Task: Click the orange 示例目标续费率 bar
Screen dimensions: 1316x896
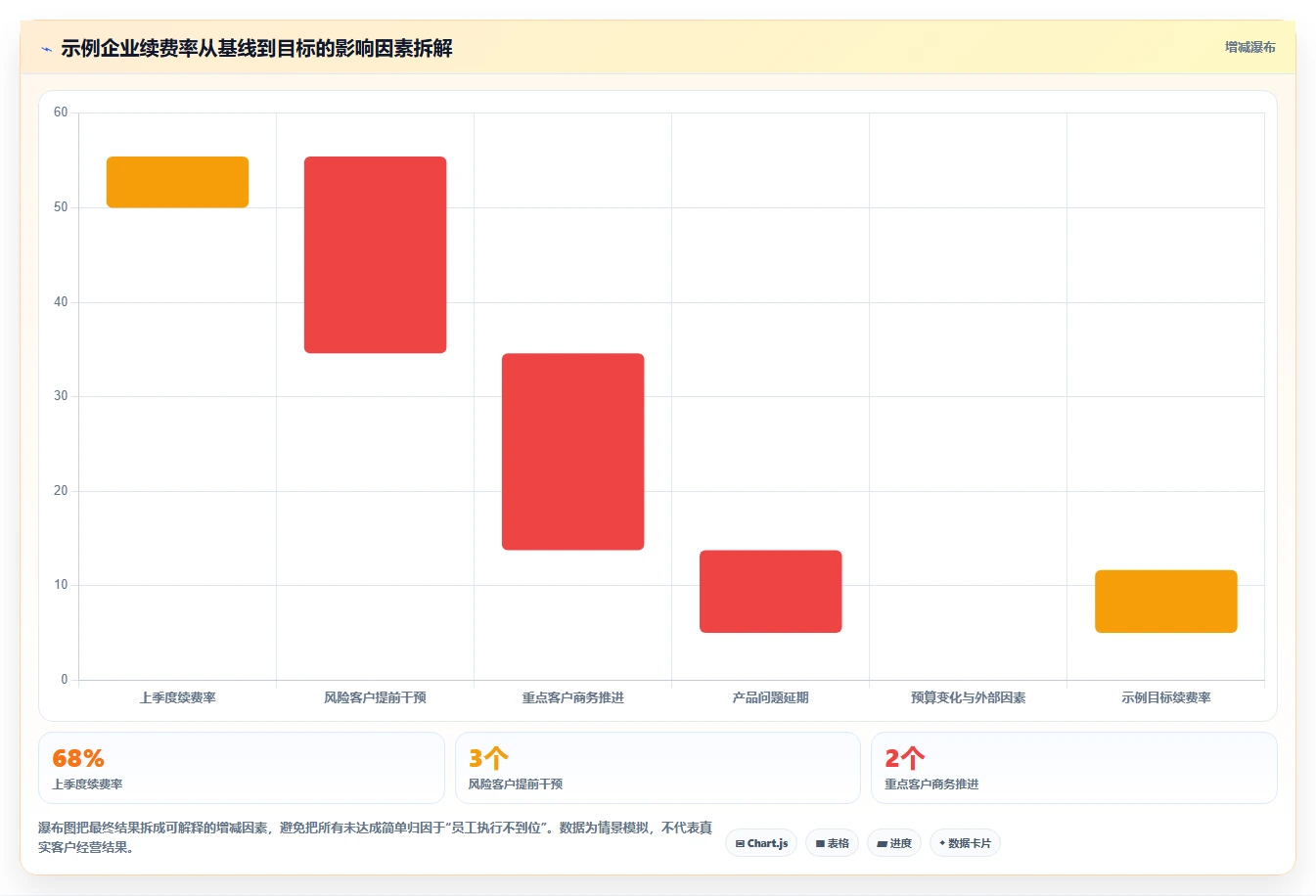Action: pyautogui.click(x=1165, y=601)
